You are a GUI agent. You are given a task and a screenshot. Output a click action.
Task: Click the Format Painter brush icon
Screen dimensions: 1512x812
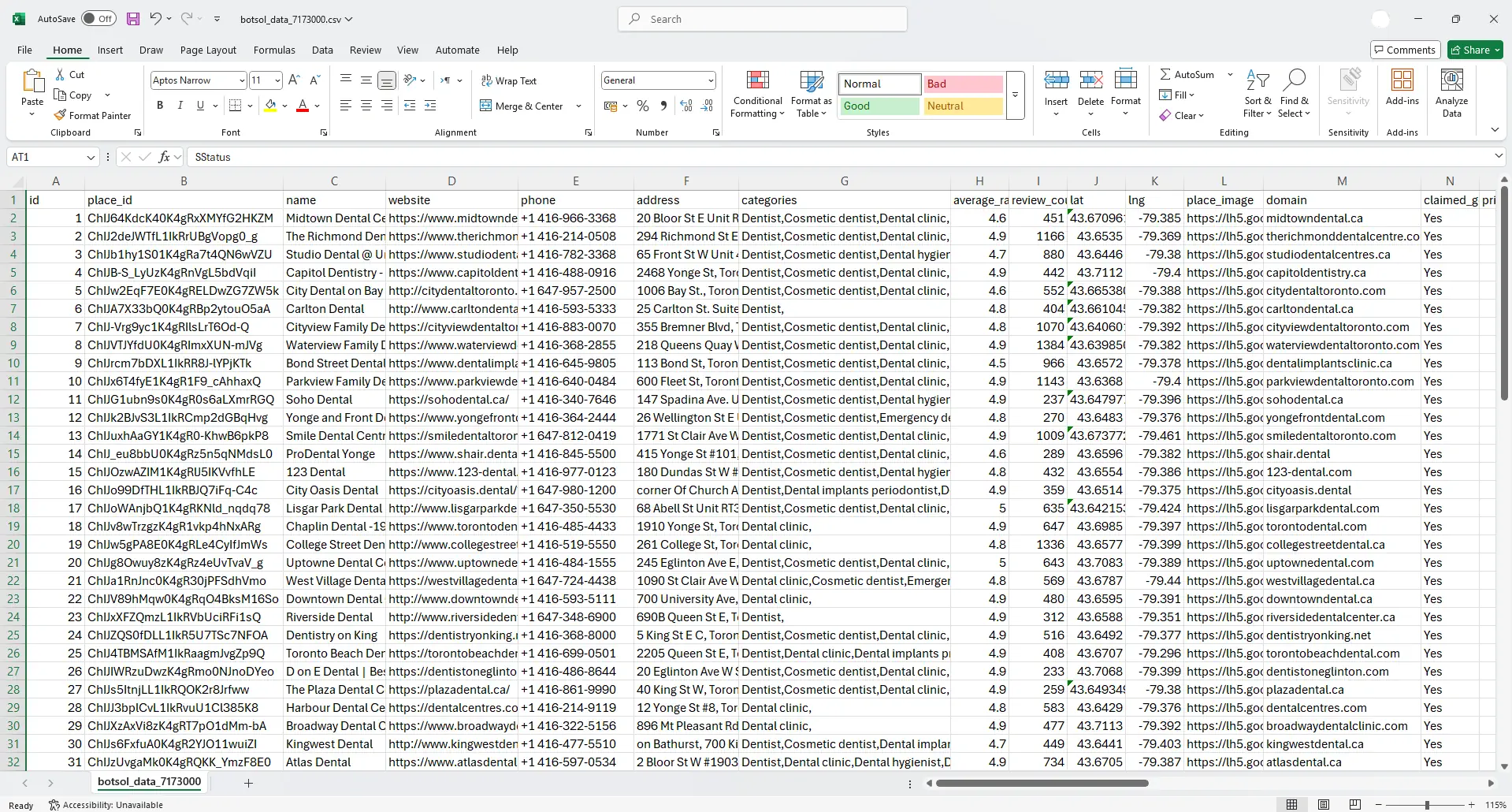pyautogui.click(x=60, y=116)
